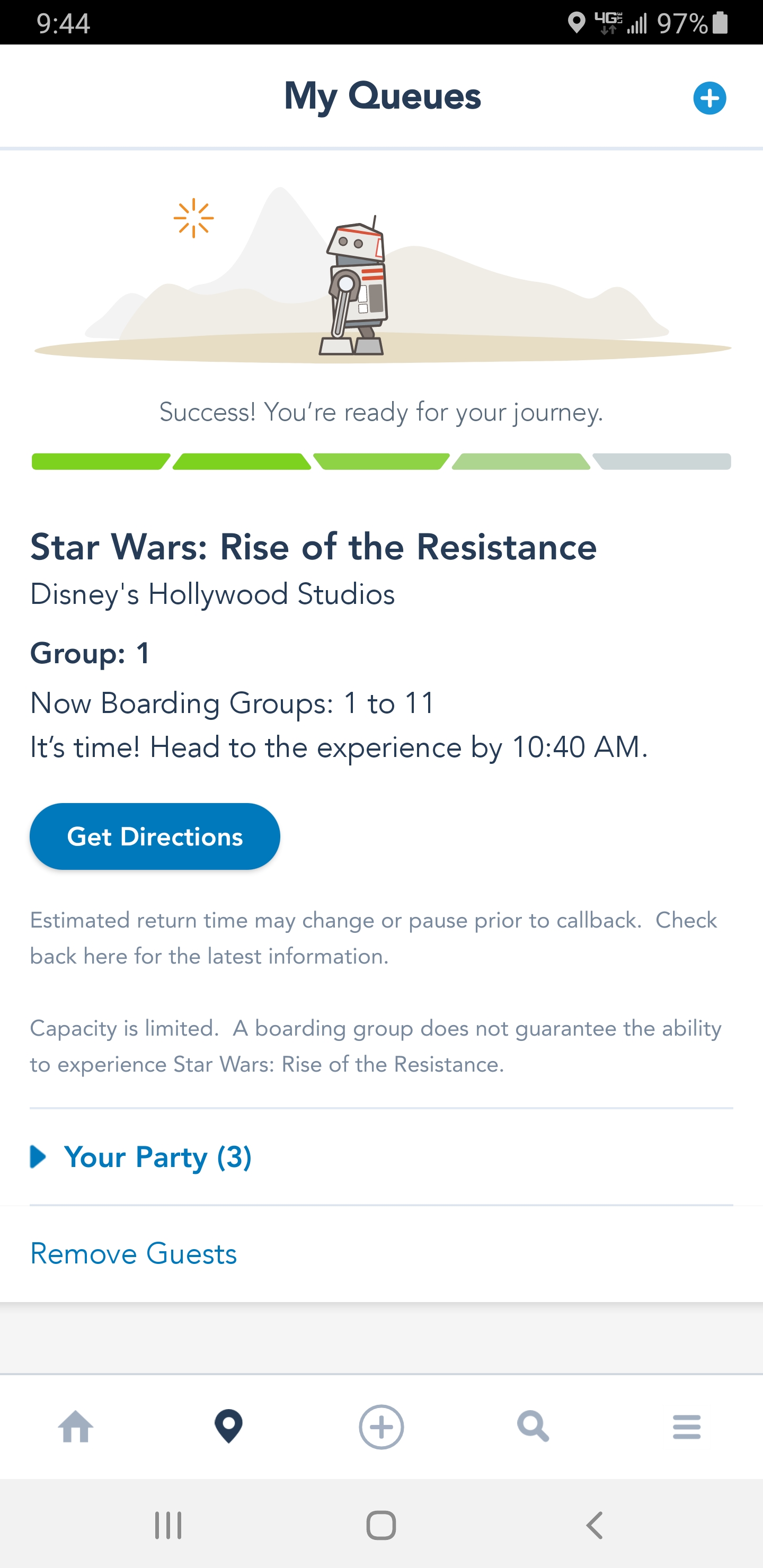763x1568 pixels.
Task: Tap the My Queues header title
Action: pos(383,96)
